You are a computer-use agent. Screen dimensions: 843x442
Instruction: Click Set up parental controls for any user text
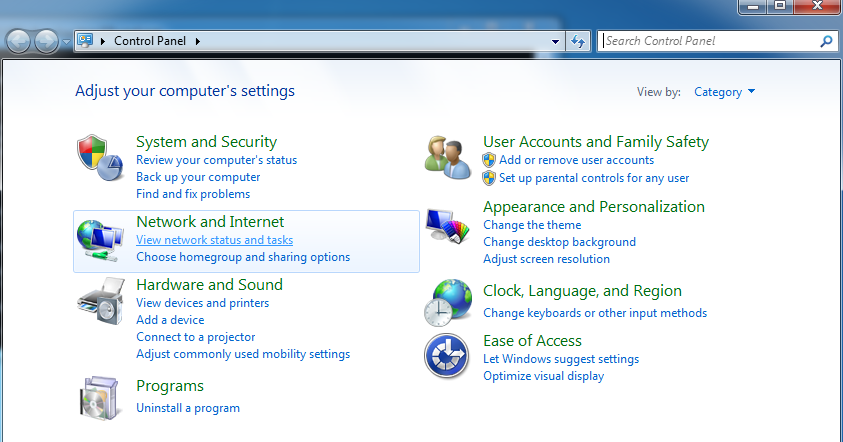594,178
